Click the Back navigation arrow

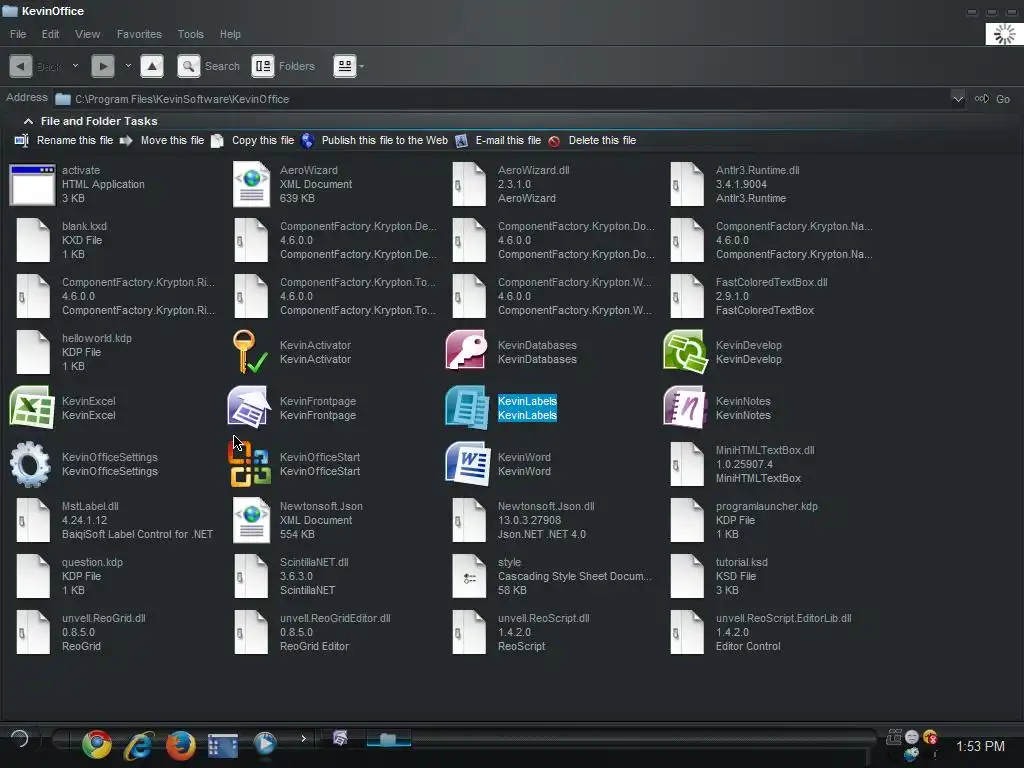(20, 66)
